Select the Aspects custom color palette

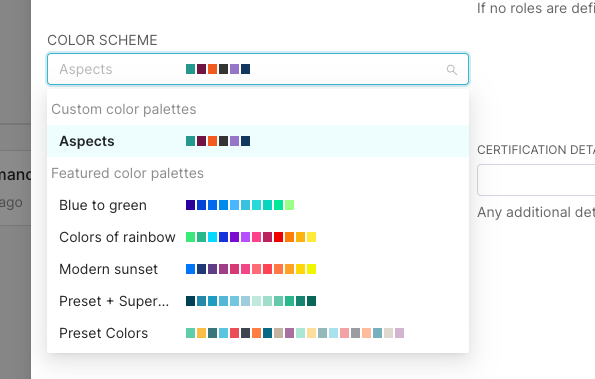pyautogui.click(x=258, y=141)
